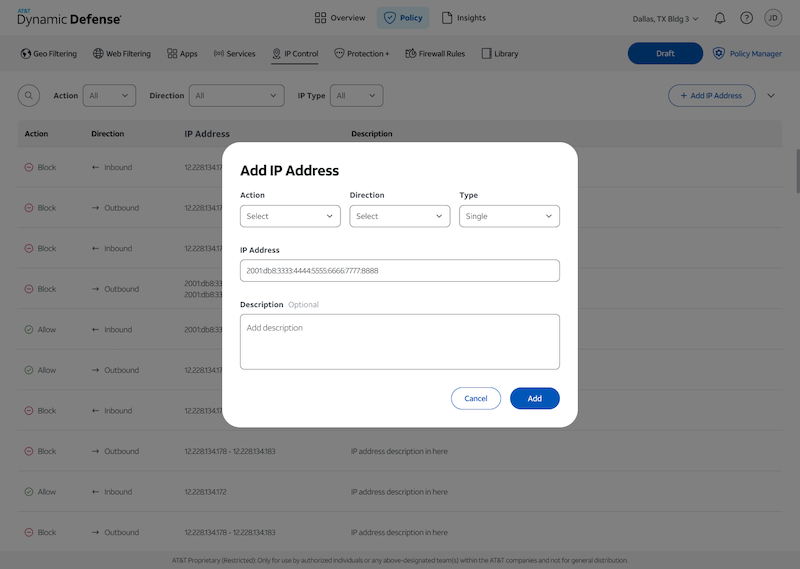800x569 pixels.
Task: Open the Services section
Action: click(234, 54)
